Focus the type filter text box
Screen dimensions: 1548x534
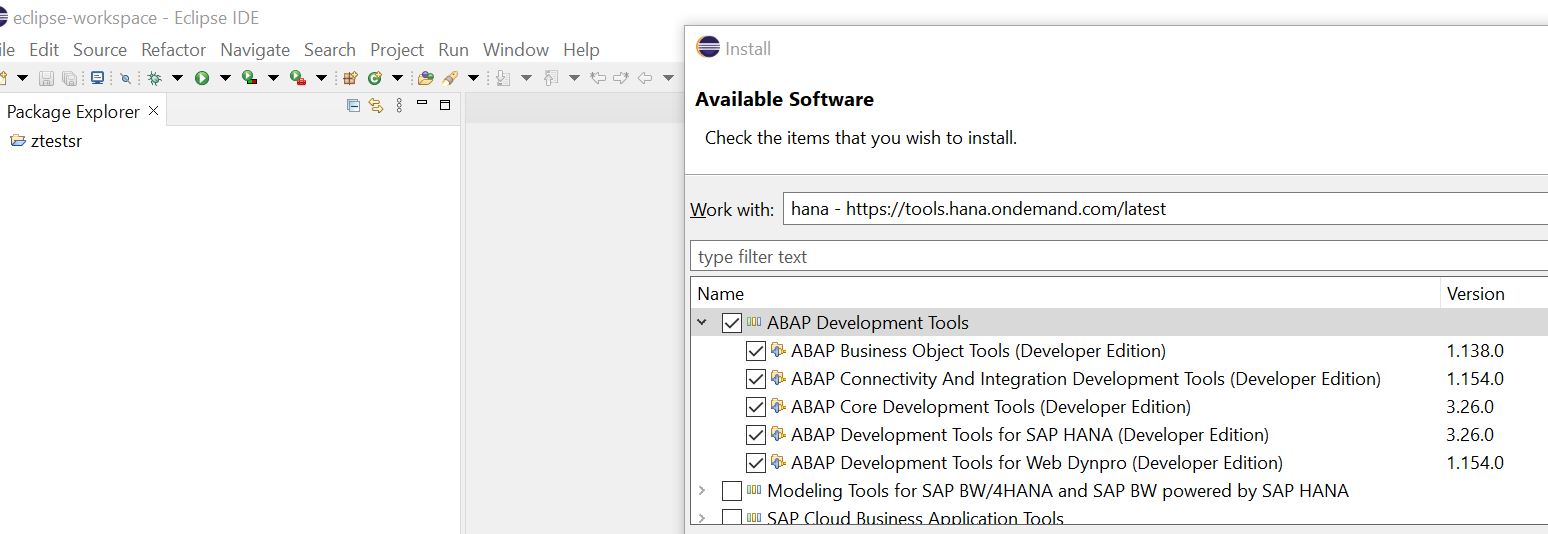pos(1119,257)
